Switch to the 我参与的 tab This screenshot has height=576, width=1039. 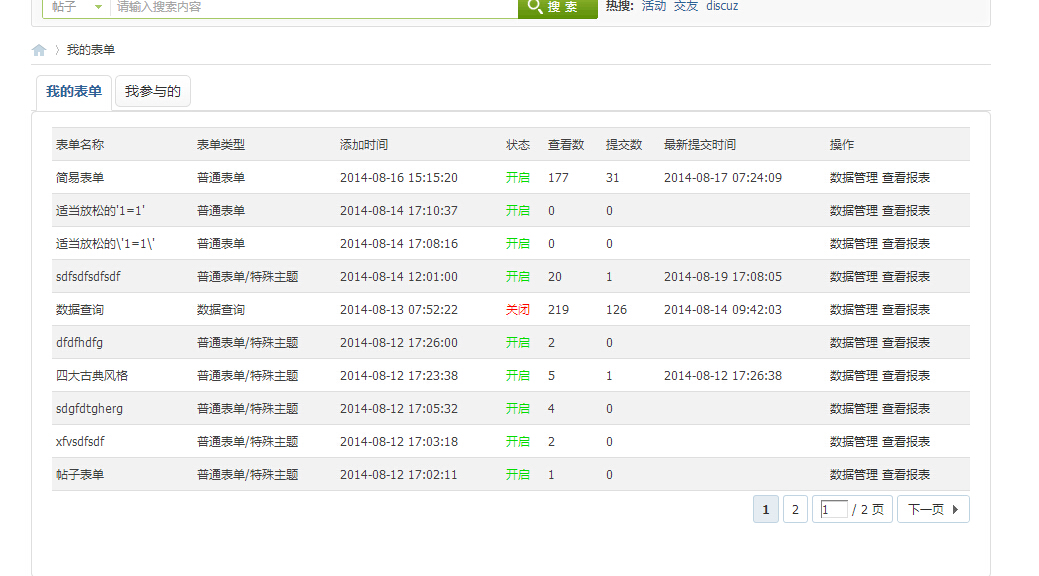[152, 90]
